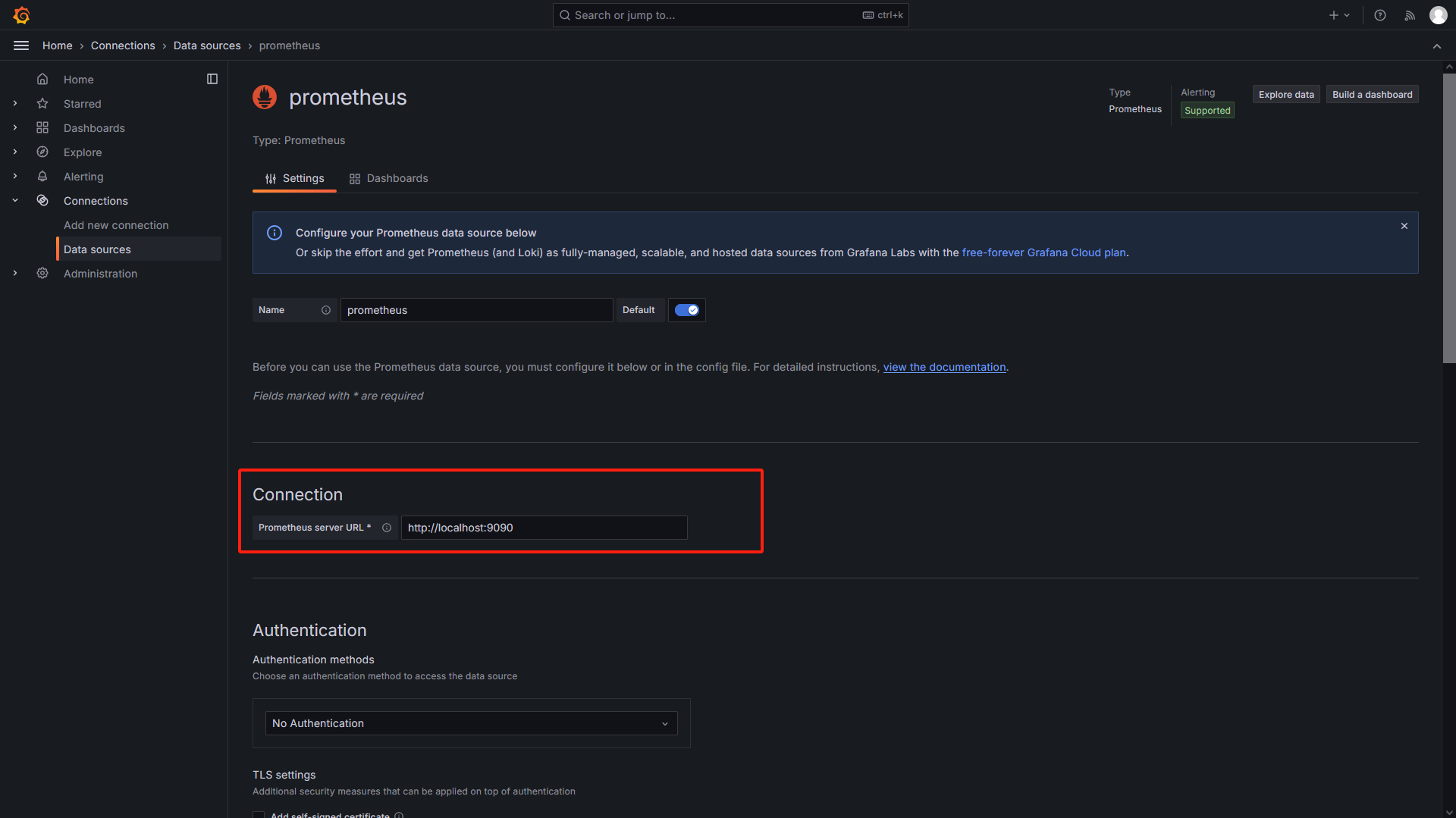Expand the Explore section chevron
This screenshot has height=818, width=1456.
pyautogui.click(x=15, y=152)
